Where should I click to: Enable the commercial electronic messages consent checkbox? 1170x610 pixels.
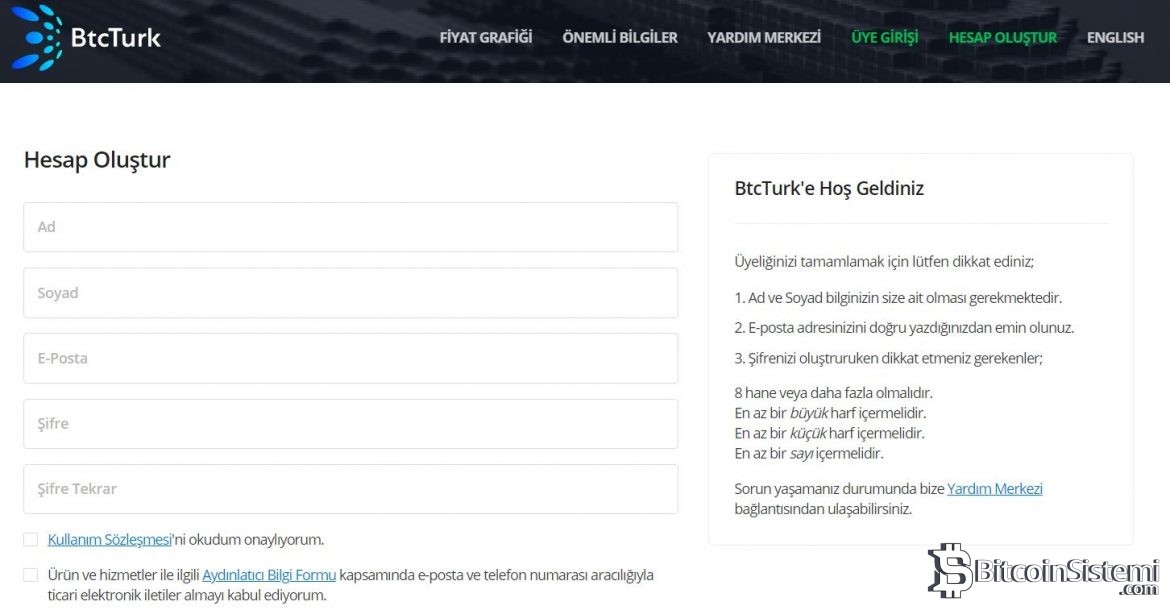coord(31,575)
